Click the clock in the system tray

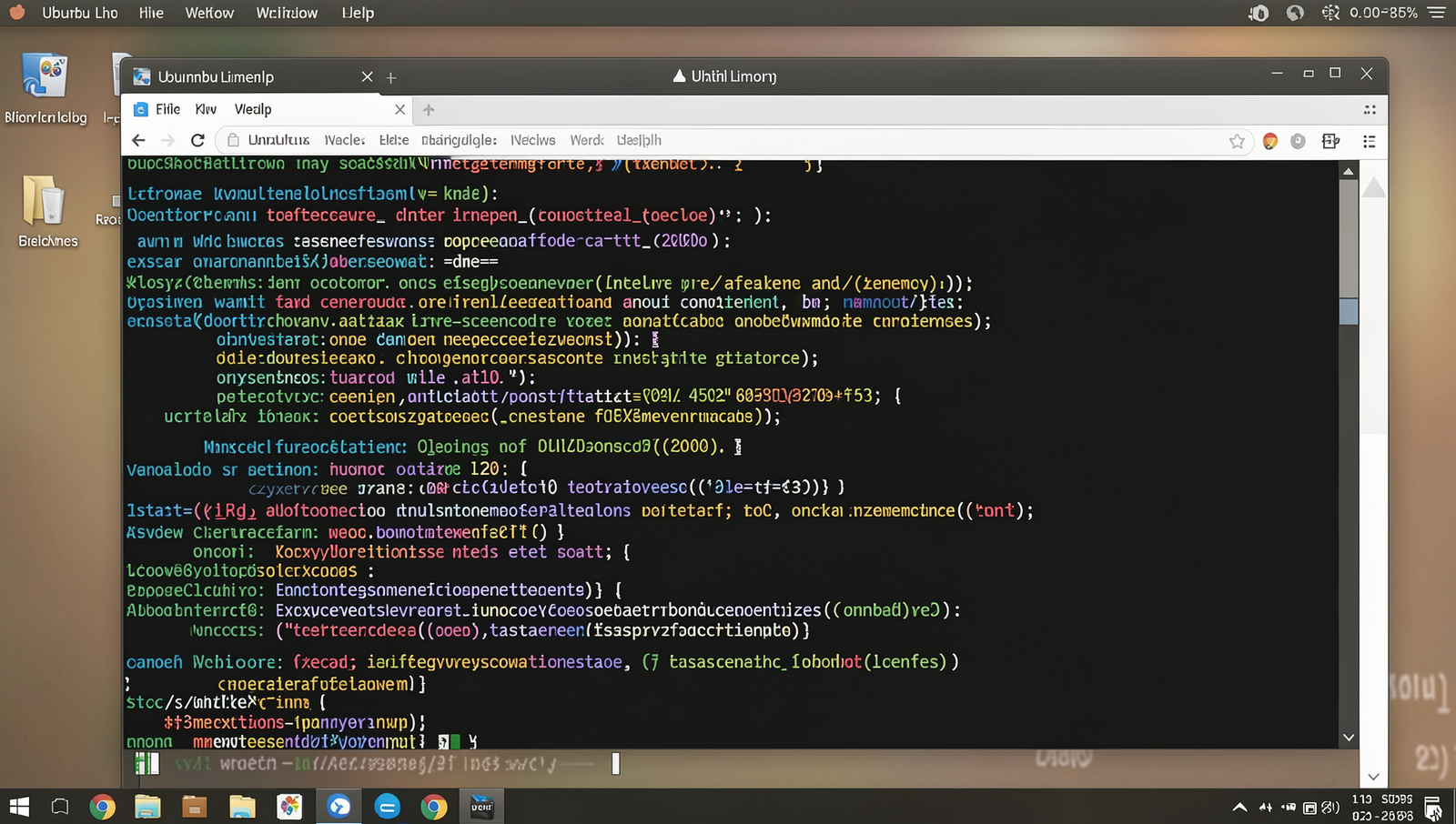pyautogui.click(x=1382, y=808)
